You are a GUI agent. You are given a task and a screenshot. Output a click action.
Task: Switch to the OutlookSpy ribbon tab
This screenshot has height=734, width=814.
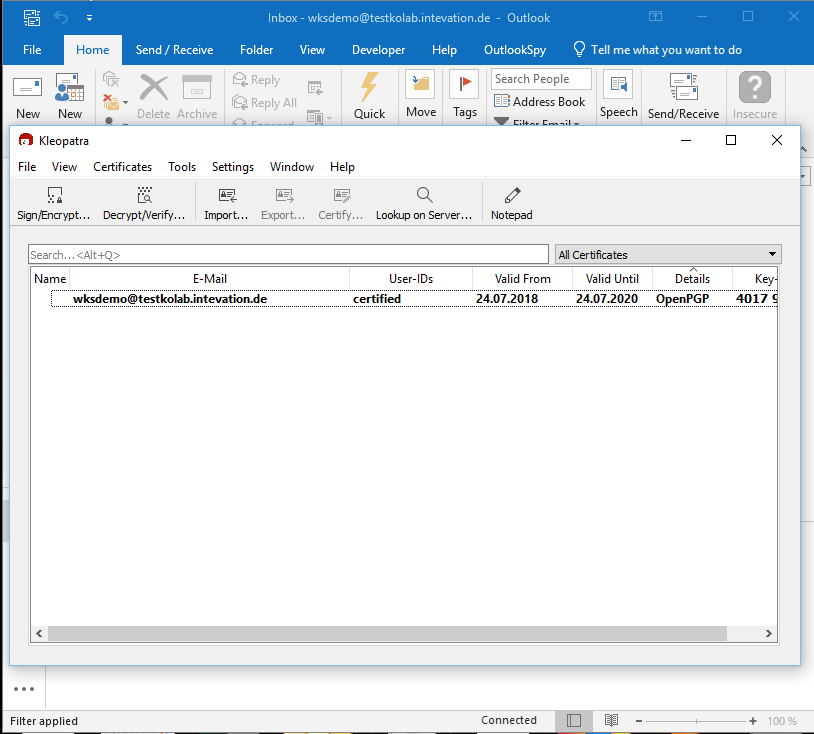(515, 50)
